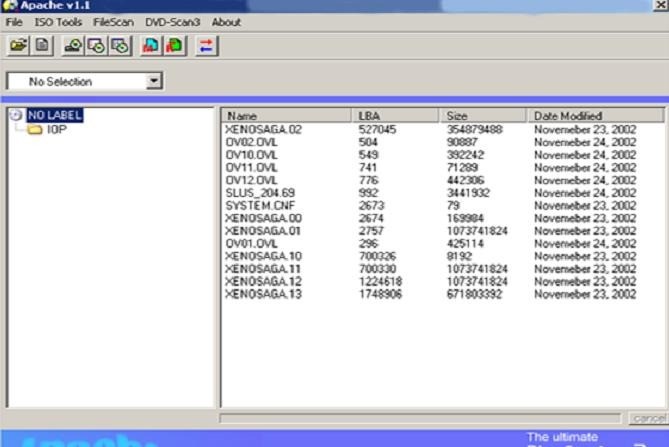The image size is (669, 447).
Task: Click the cancel button
Action: [x=649, y=418]
